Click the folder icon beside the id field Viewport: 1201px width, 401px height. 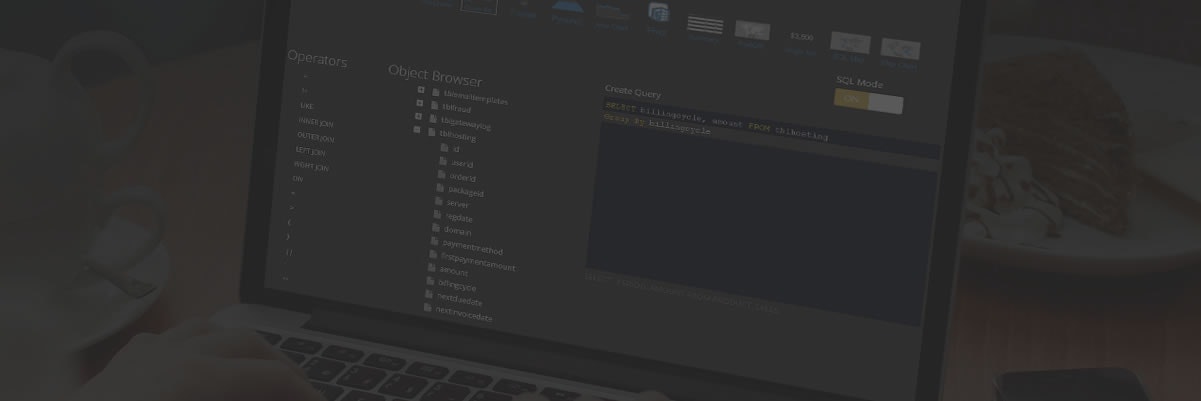[x=445, y=146]
